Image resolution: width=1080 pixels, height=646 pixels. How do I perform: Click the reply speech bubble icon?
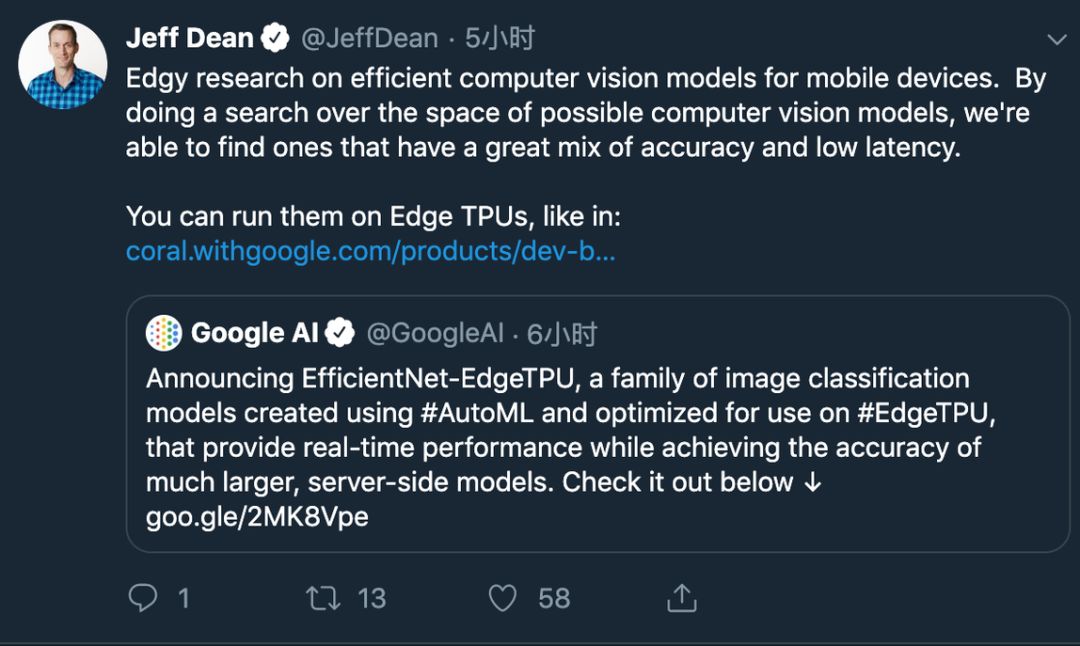pos(143,598)
